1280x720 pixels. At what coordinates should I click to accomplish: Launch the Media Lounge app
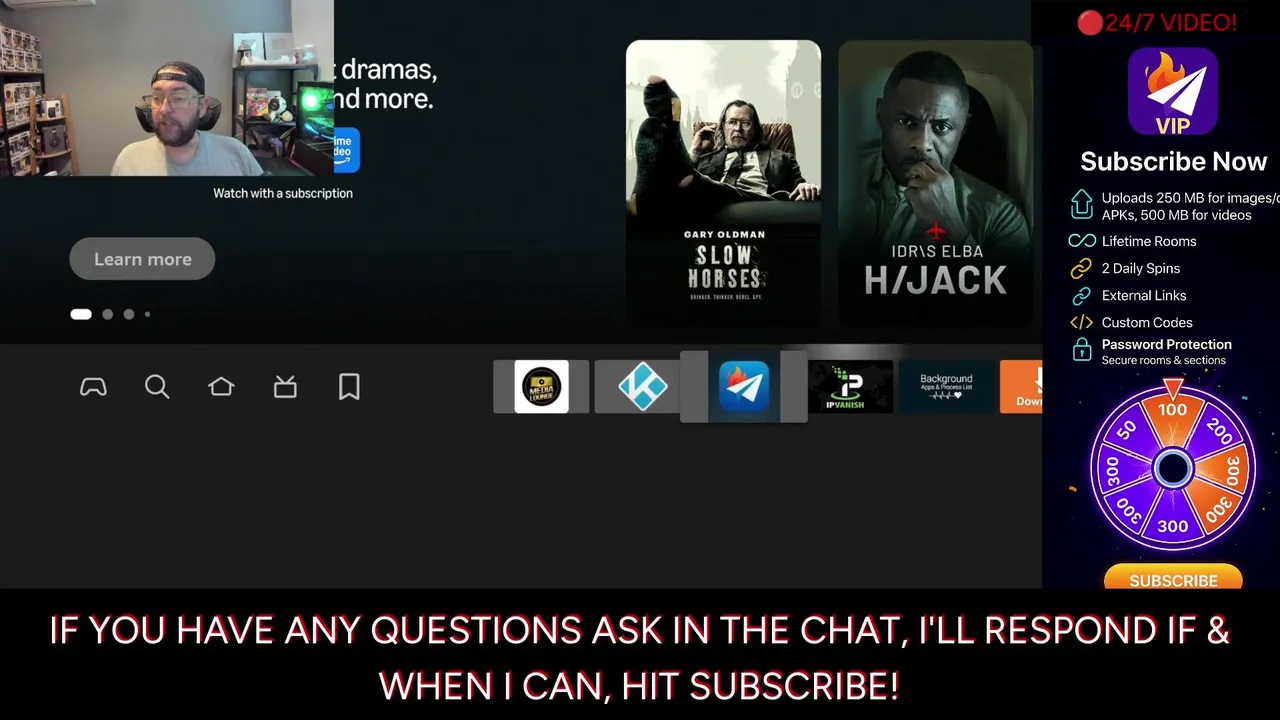(541, 387)
